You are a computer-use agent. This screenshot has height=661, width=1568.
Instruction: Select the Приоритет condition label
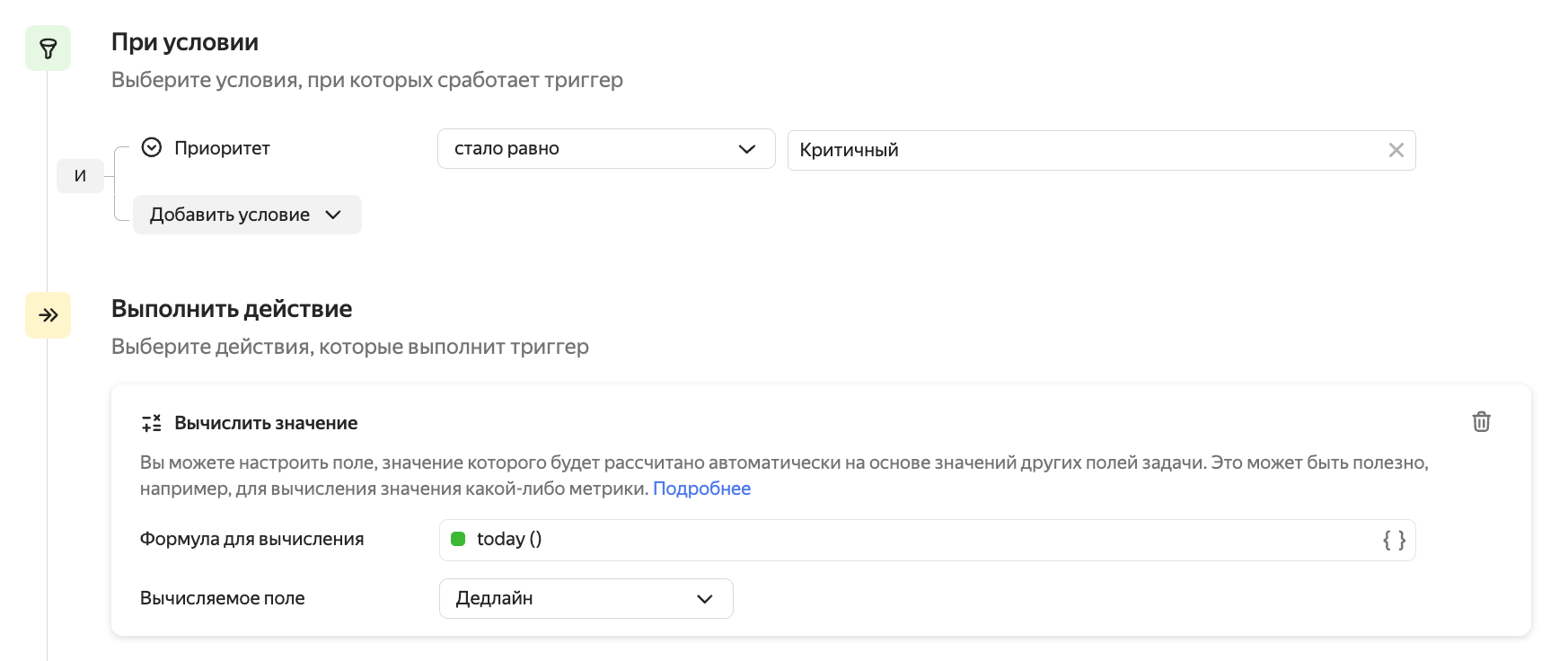click(222, 148)
